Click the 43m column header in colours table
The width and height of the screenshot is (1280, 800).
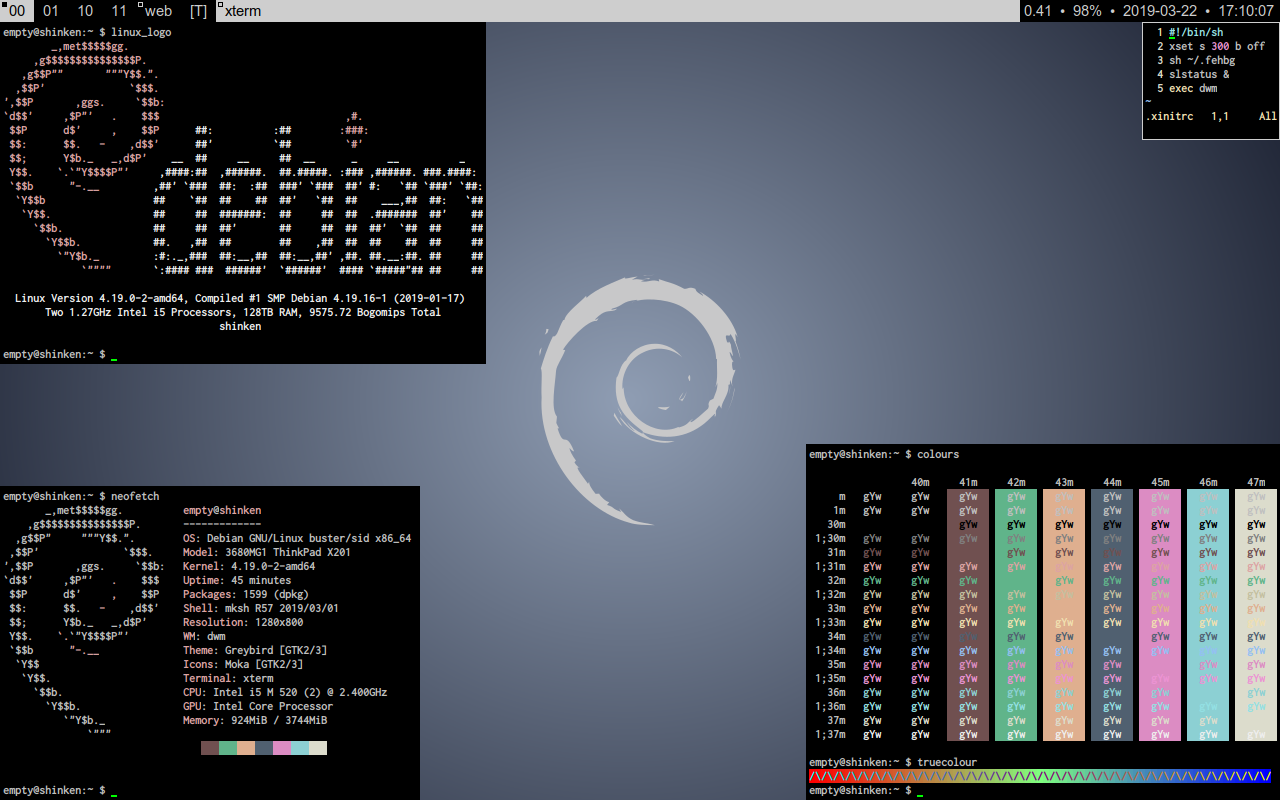(1064, 482)
